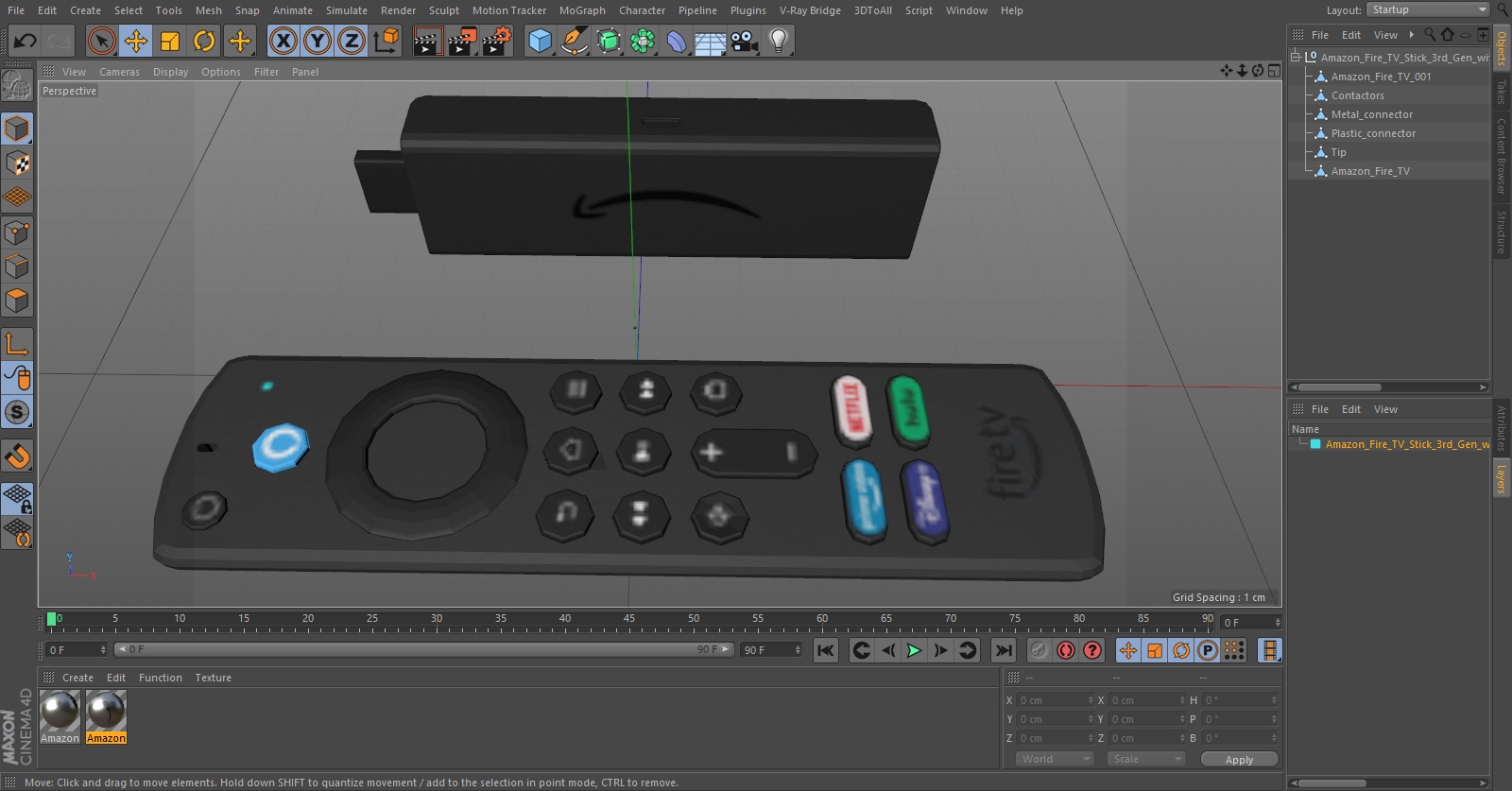
Task: Add a Light object
Action: tap(779, 41)
